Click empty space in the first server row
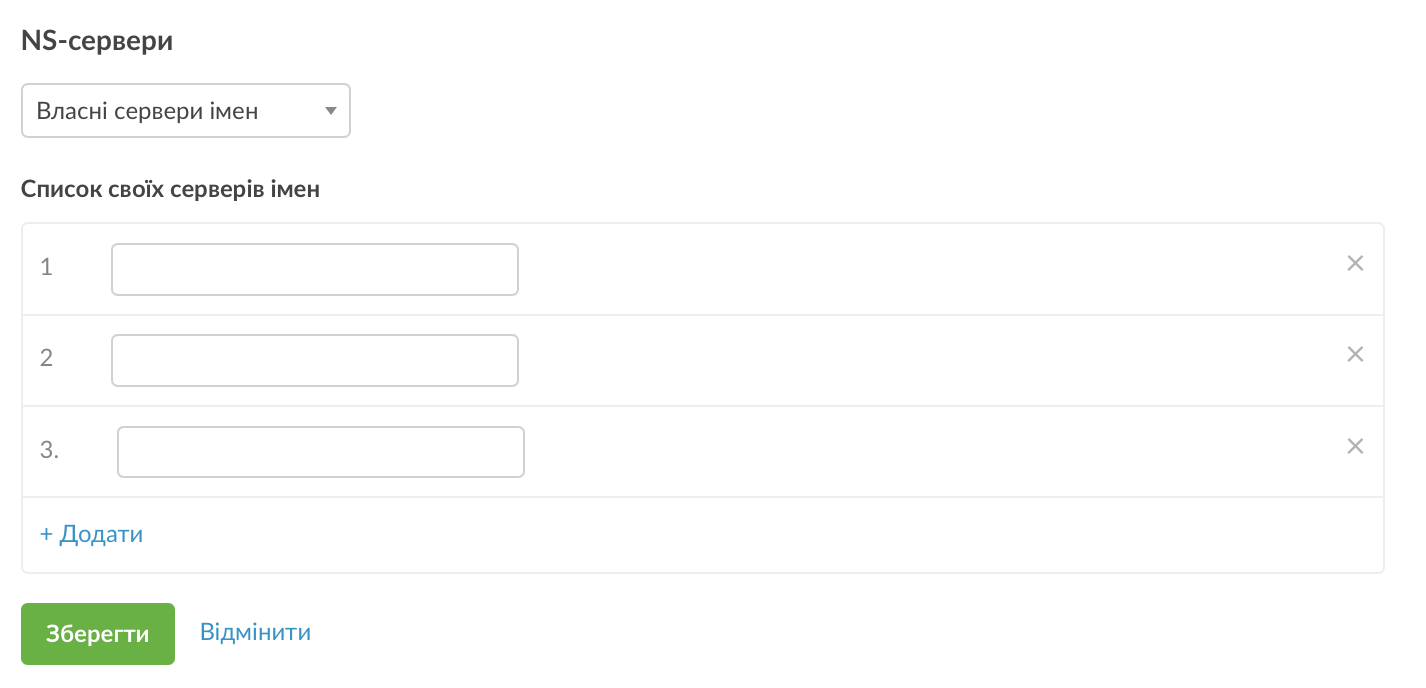 [900, 269]
